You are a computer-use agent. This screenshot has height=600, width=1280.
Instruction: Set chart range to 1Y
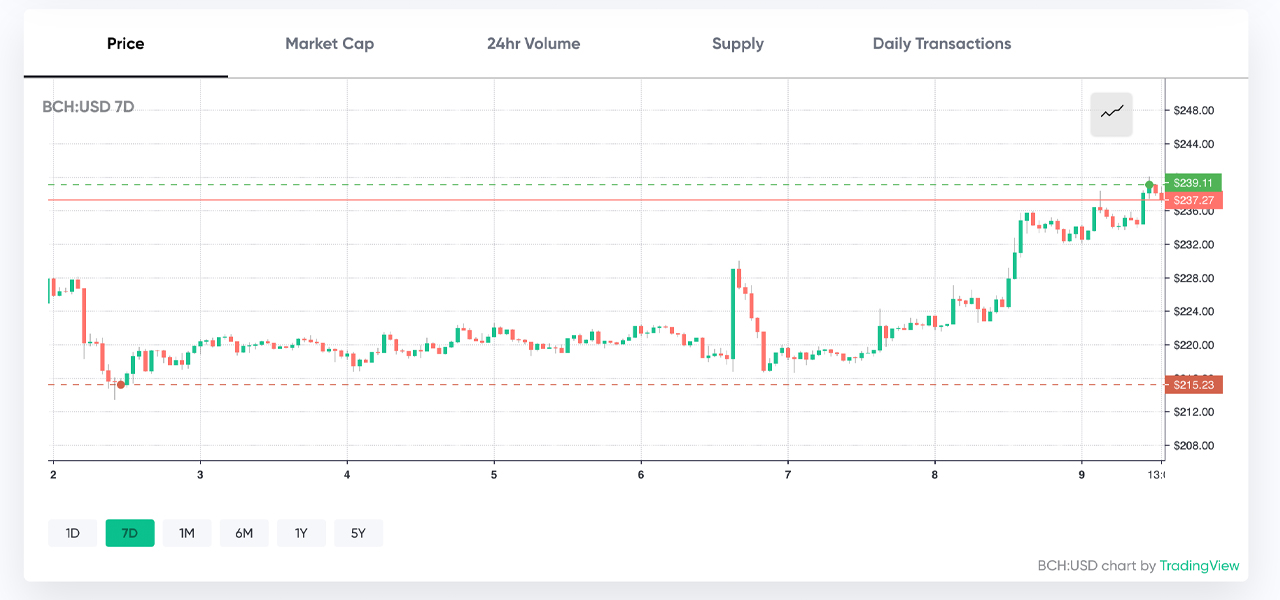pyautogui.click(x=301, y=533)
